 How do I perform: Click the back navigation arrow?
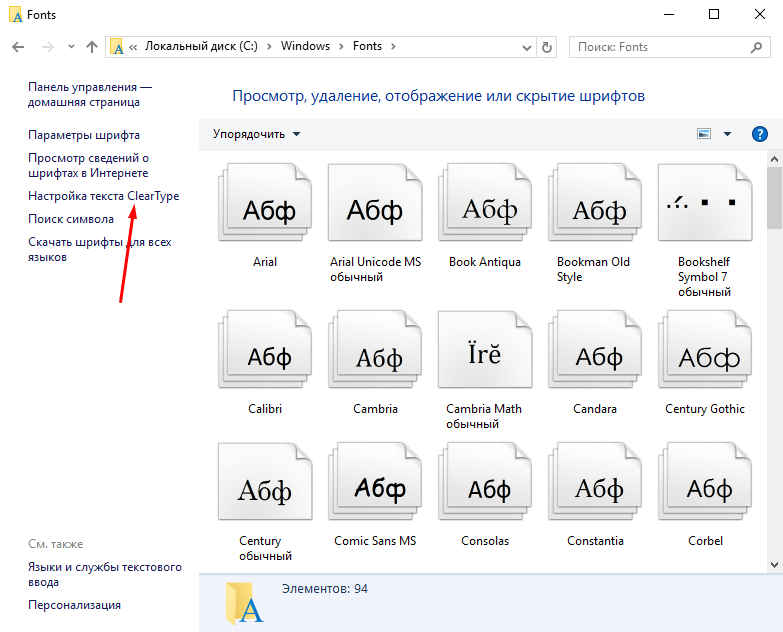click(x=18, y=47)
